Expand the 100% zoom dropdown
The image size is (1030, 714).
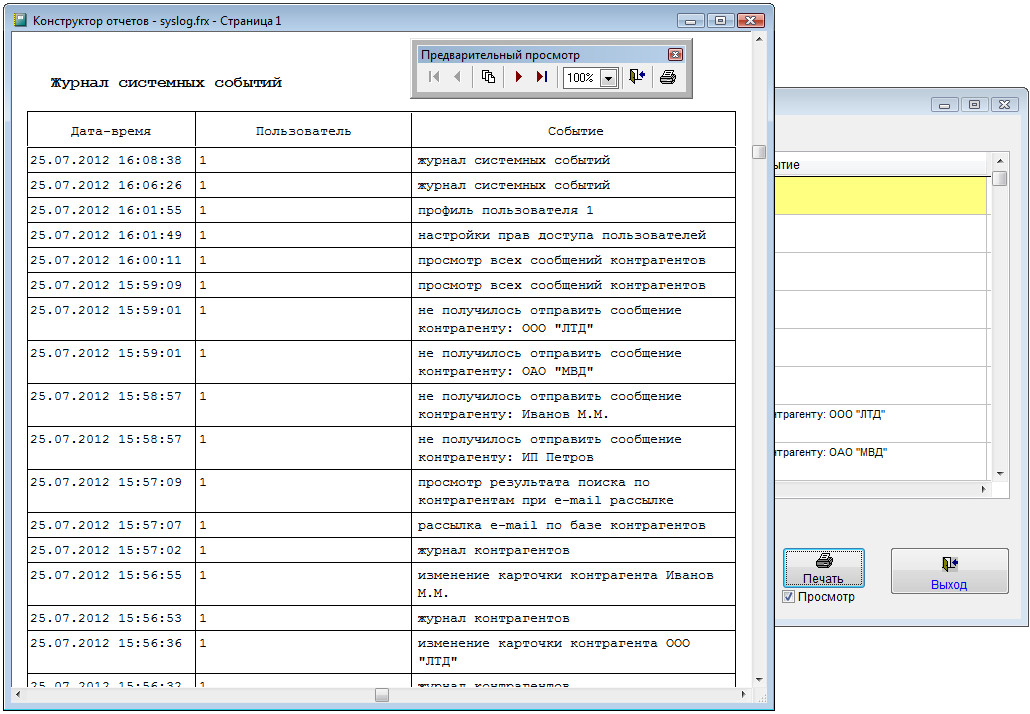(607, 78)
